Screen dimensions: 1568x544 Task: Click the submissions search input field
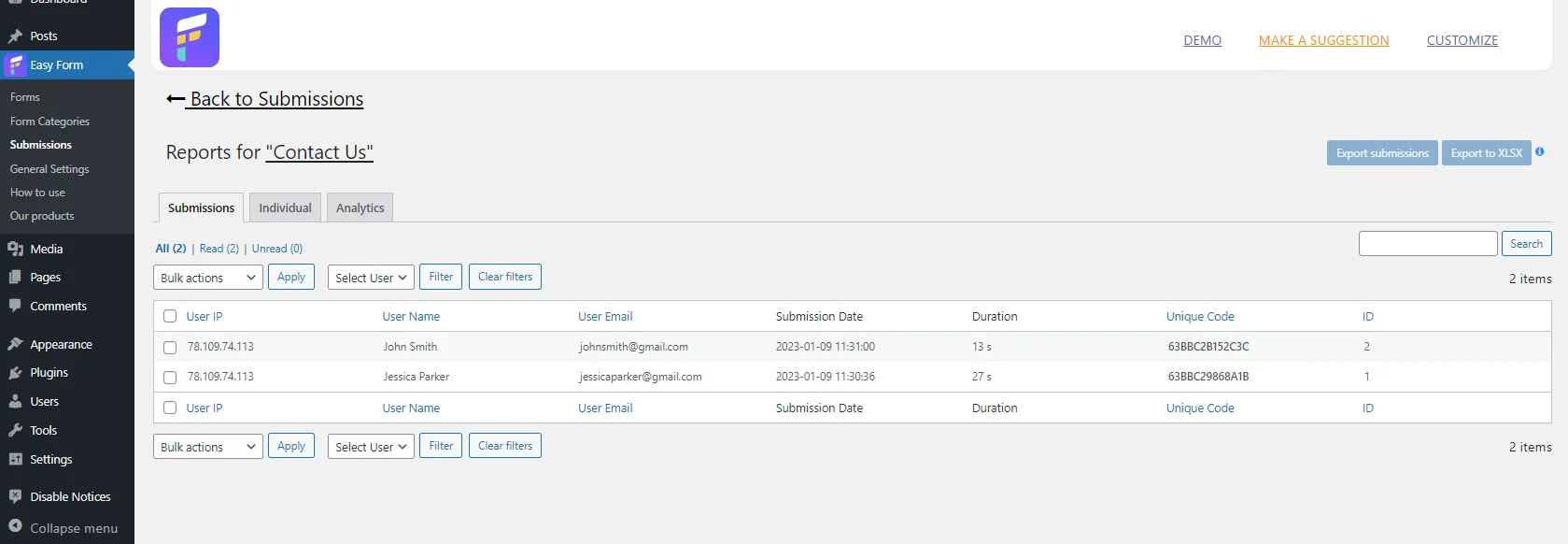1428,244
